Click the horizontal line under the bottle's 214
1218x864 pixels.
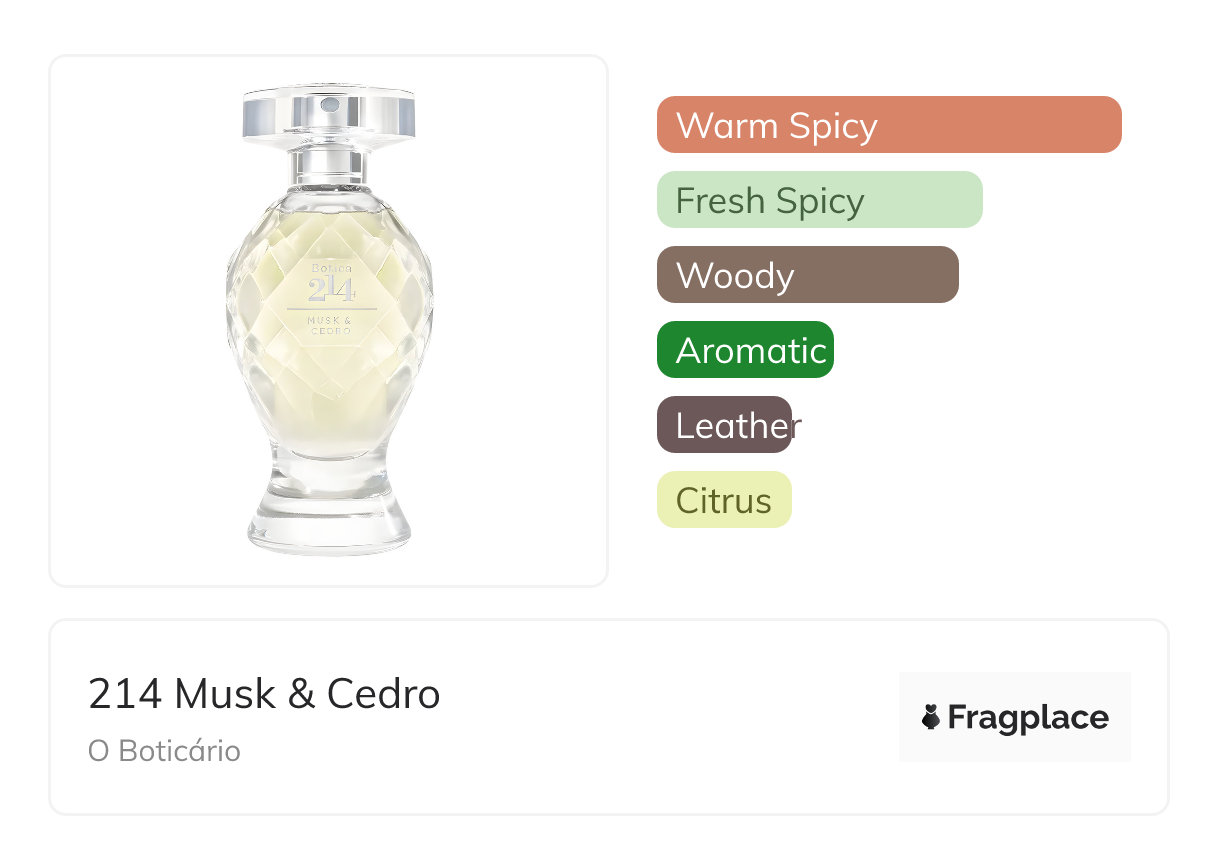point(331,309)
